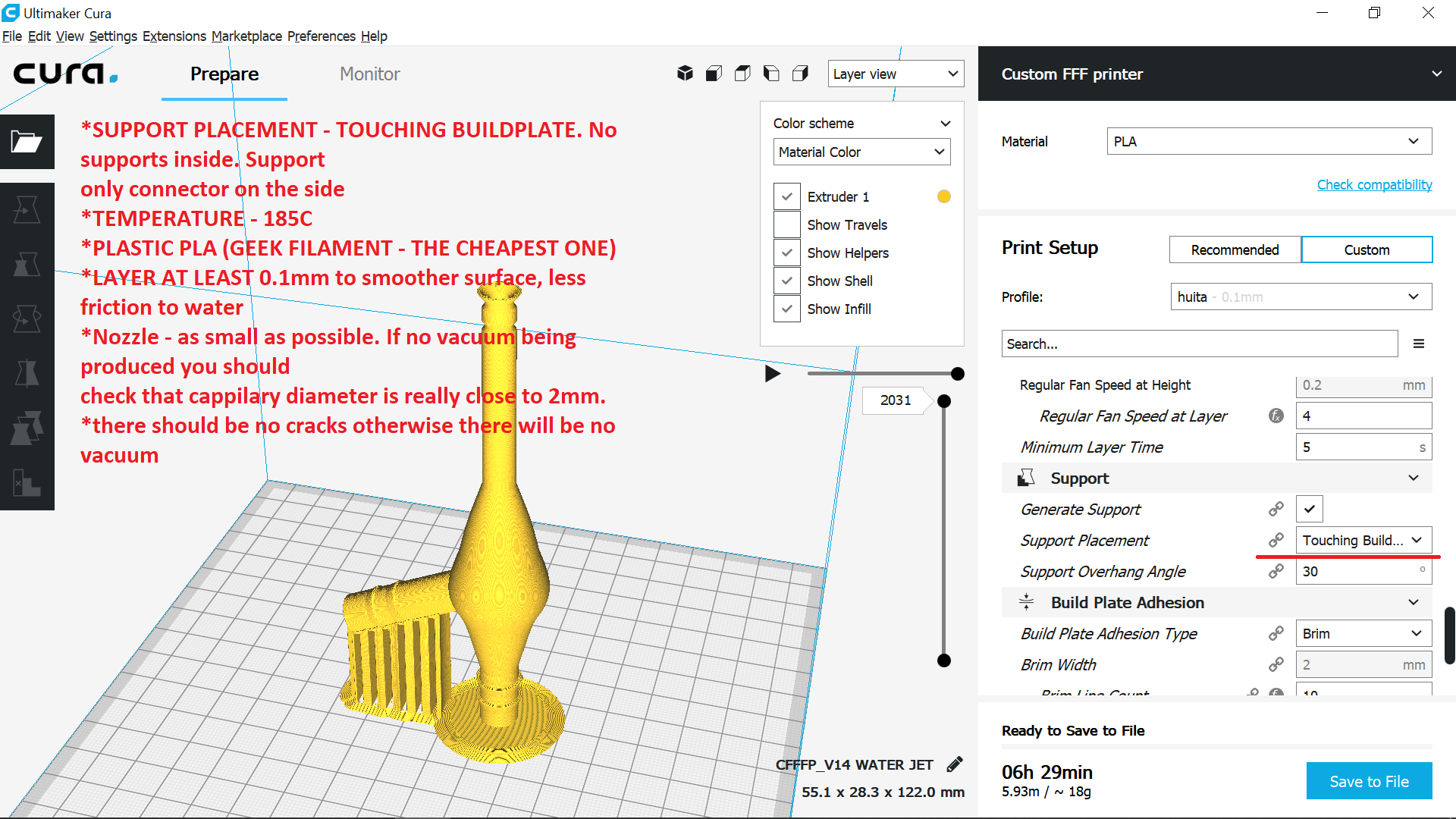Click the Cura logo
This screenshot has width=1456, height=819.
[65, 74]
